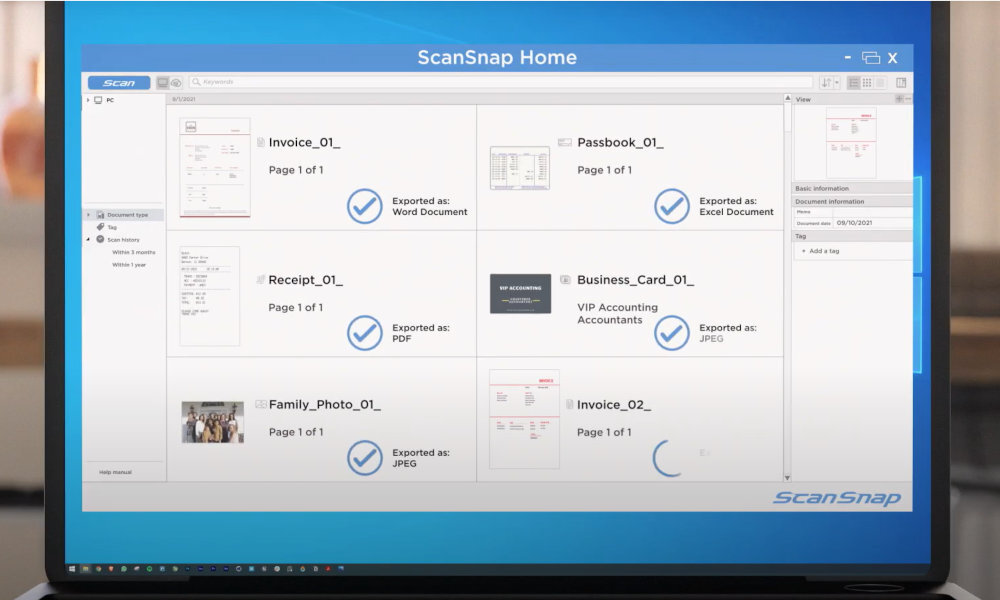Open the Help manual link
1000x600 pixels.
coord(115,472)
